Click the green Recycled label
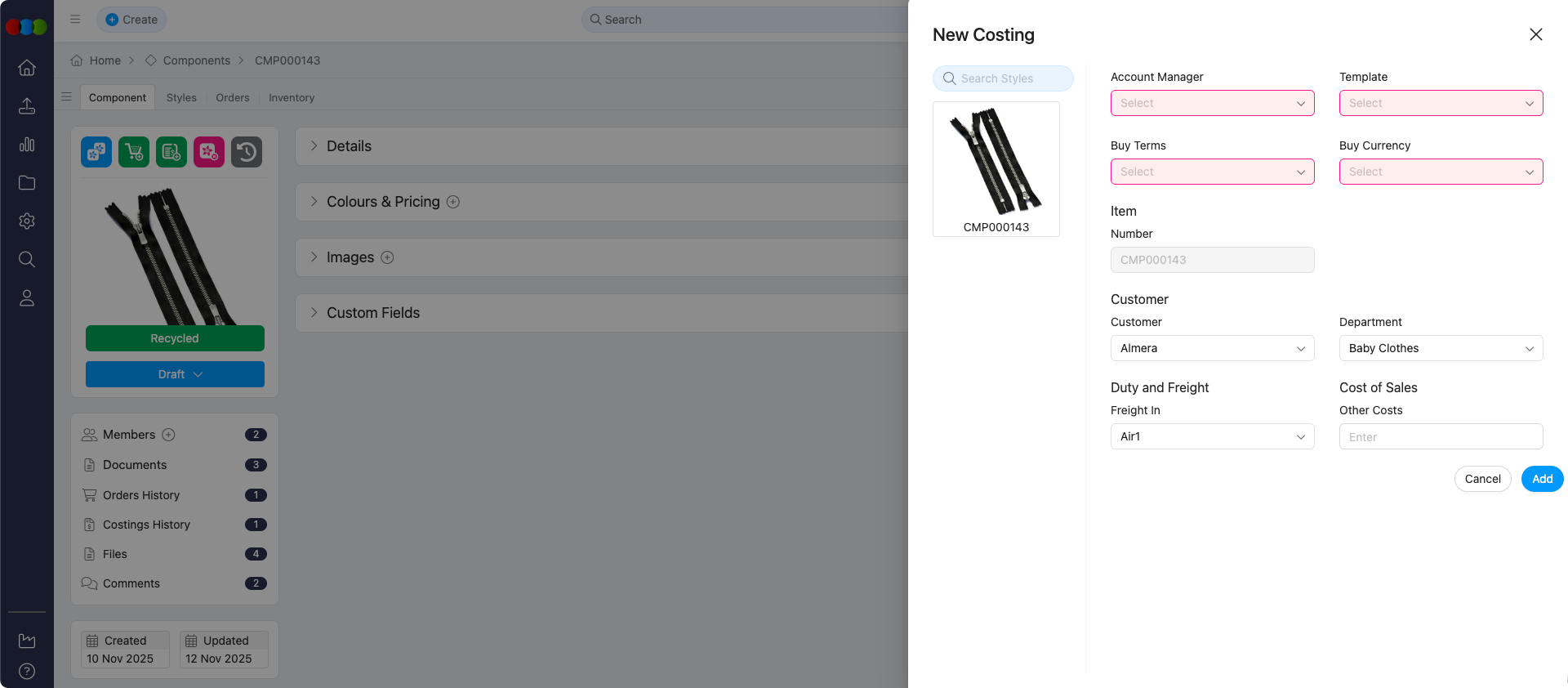Image resolution: width=1568 pixels, height=688 pixels. (175, 338)
